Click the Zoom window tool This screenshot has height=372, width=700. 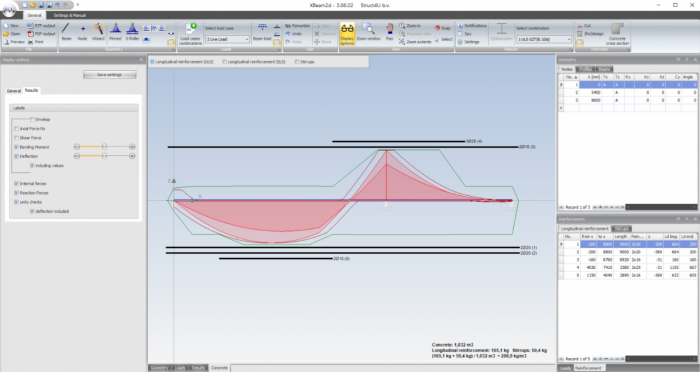click(368, 32)
